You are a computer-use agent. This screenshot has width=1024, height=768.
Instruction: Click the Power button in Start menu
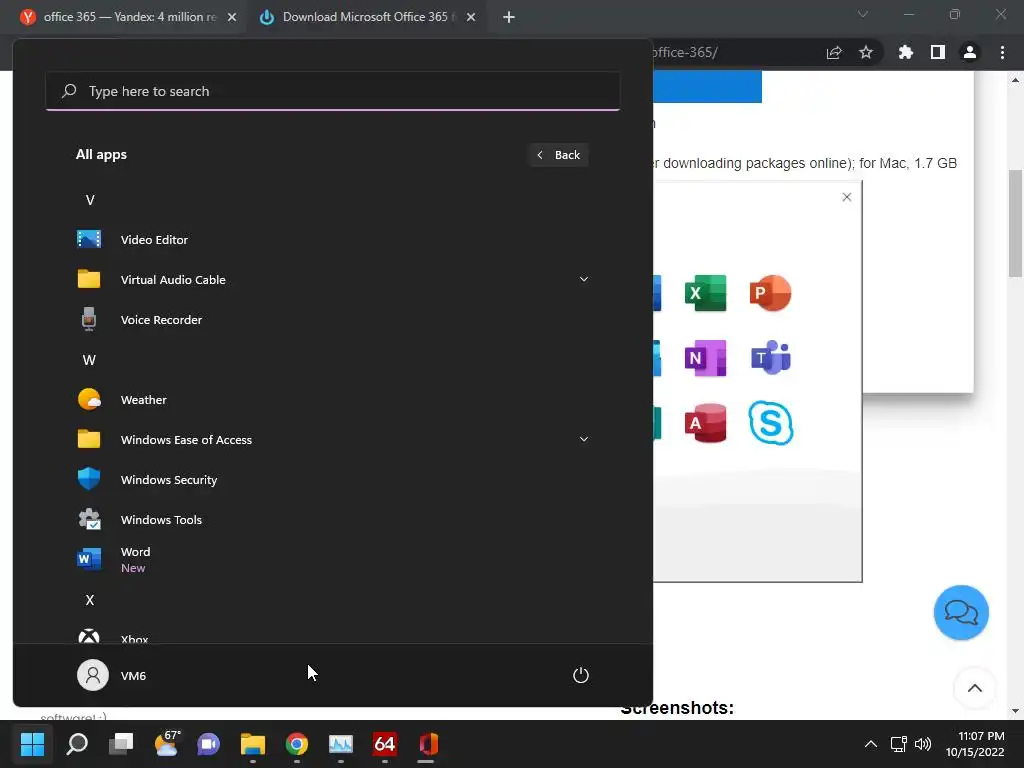click(x=581, y=675)
